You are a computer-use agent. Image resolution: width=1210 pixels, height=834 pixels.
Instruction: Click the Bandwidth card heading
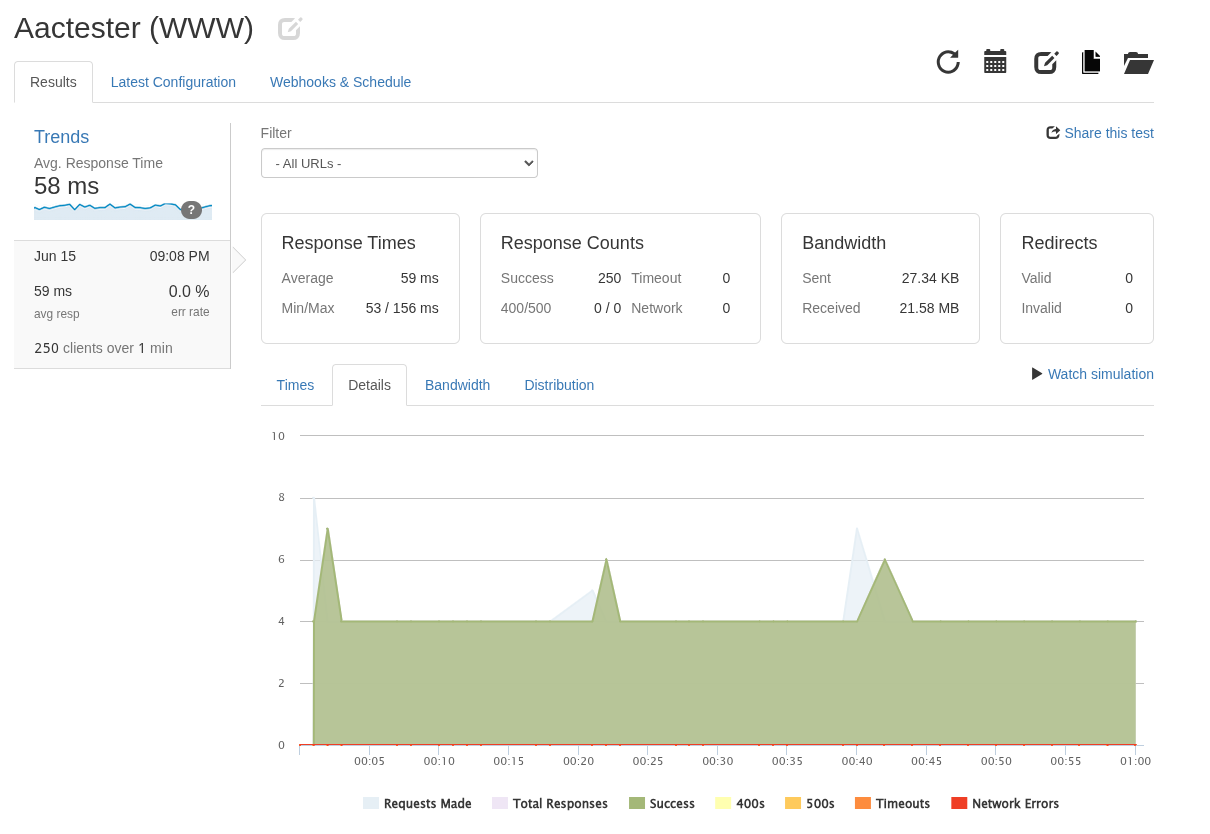click(844, 243)
